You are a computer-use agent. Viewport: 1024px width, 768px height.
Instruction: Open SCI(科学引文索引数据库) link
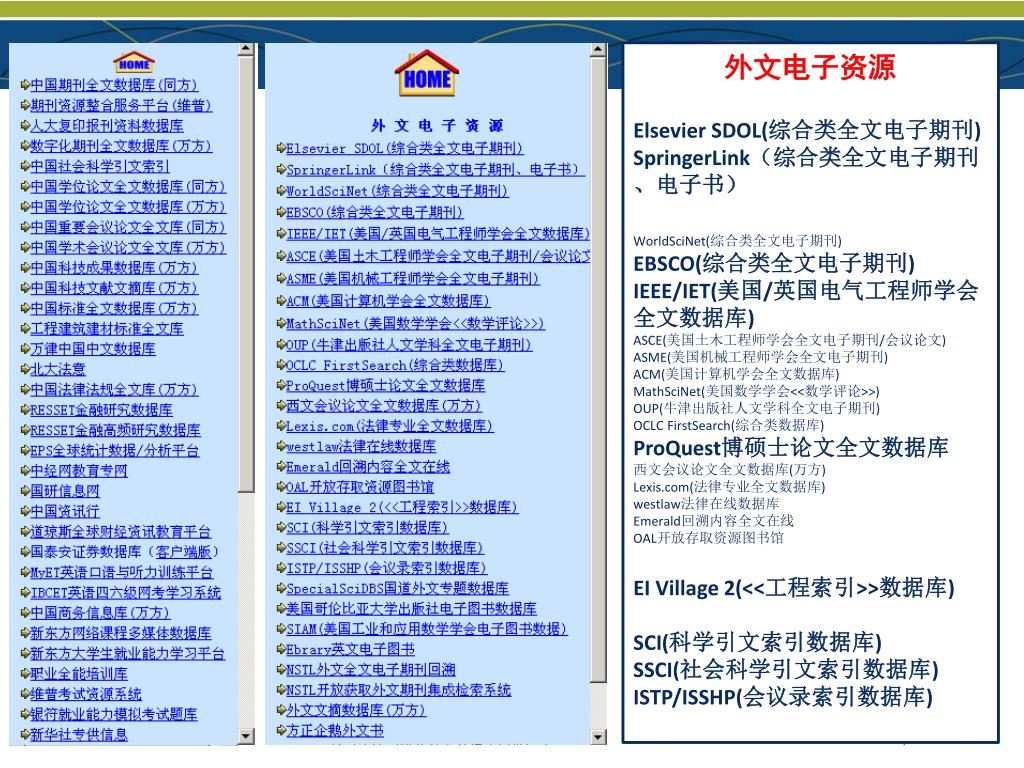point(368,527)
